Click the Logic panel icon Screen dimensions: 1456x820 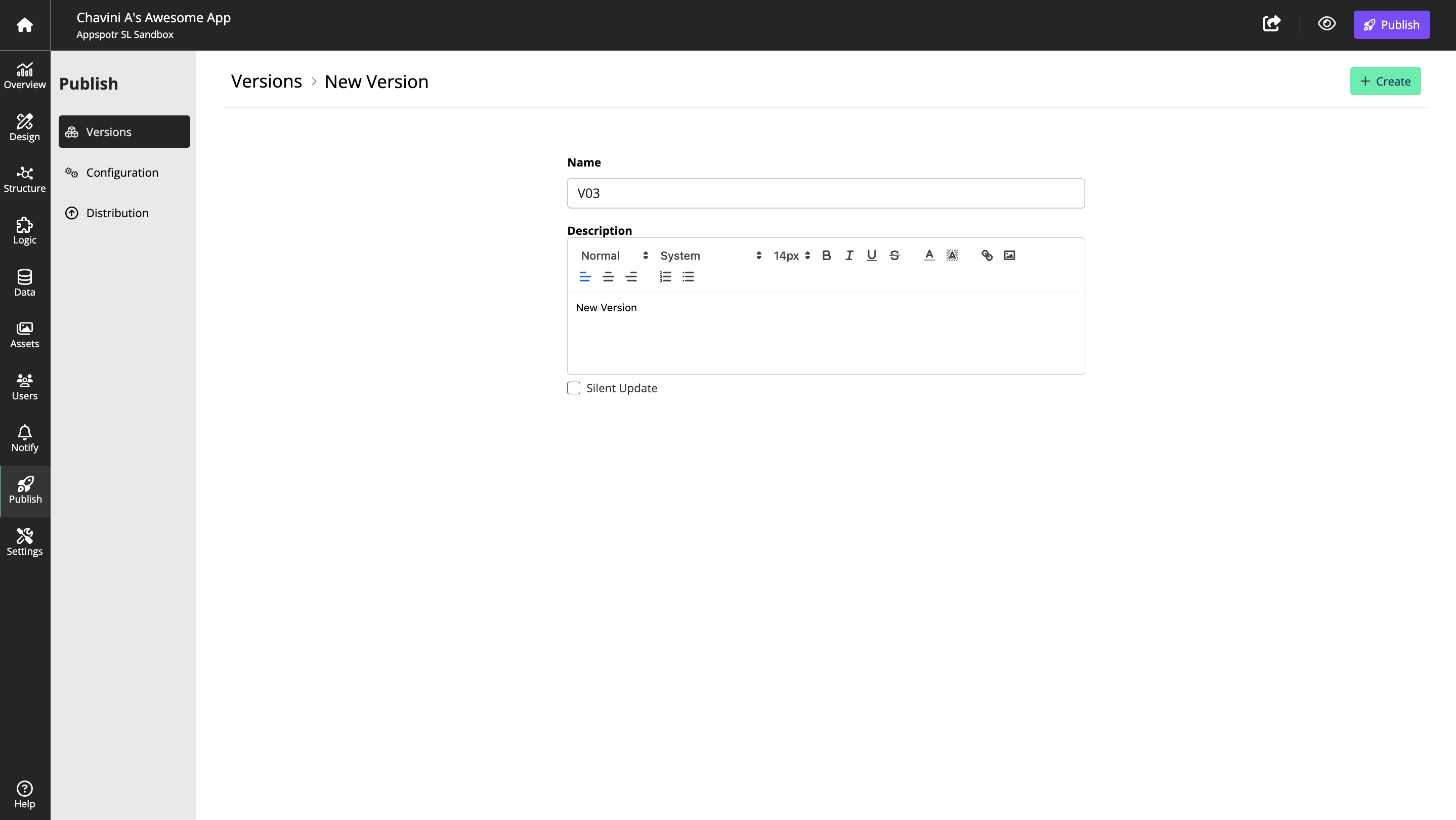25,231
